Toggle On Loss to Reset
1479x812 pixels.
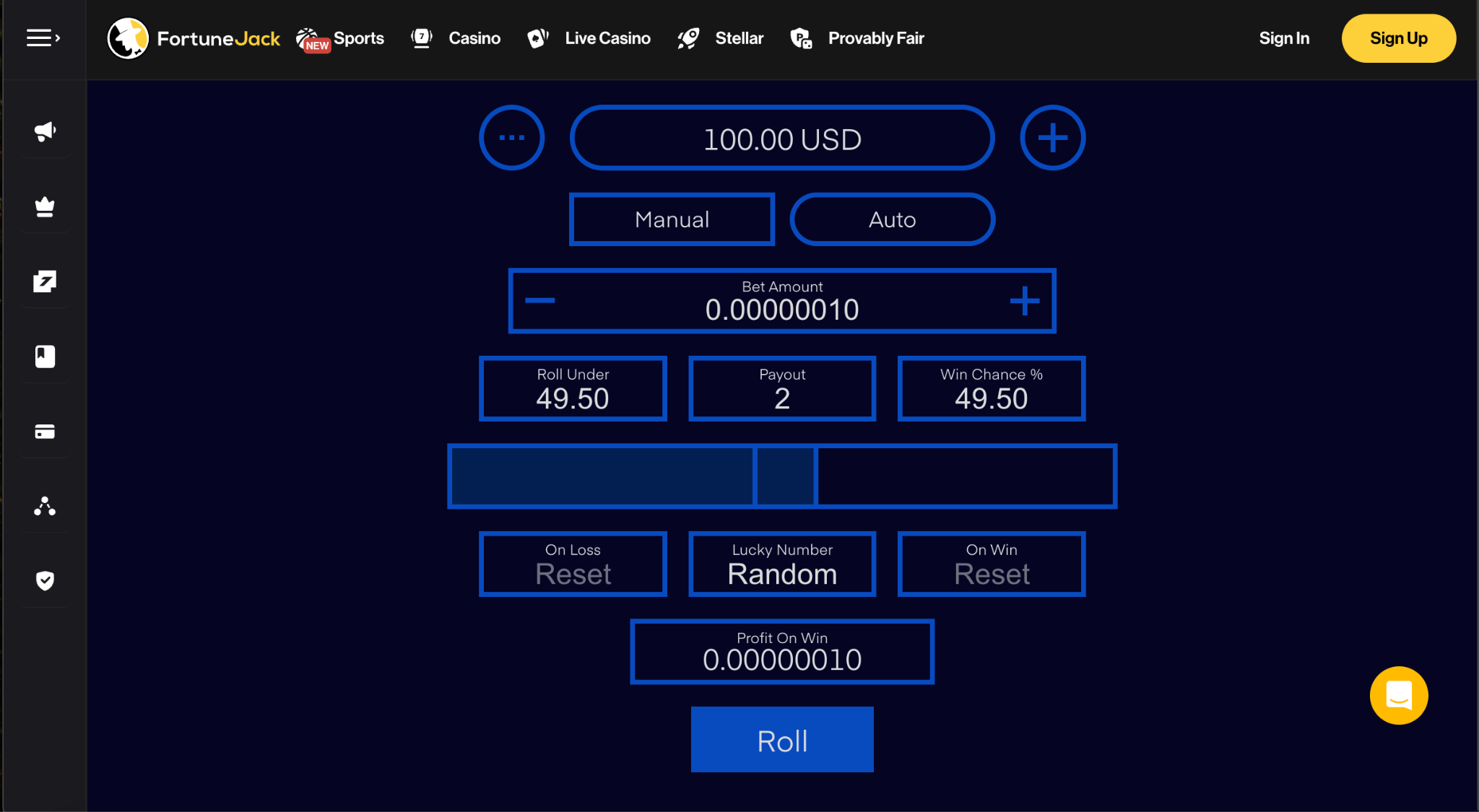(x=573, y=564)
